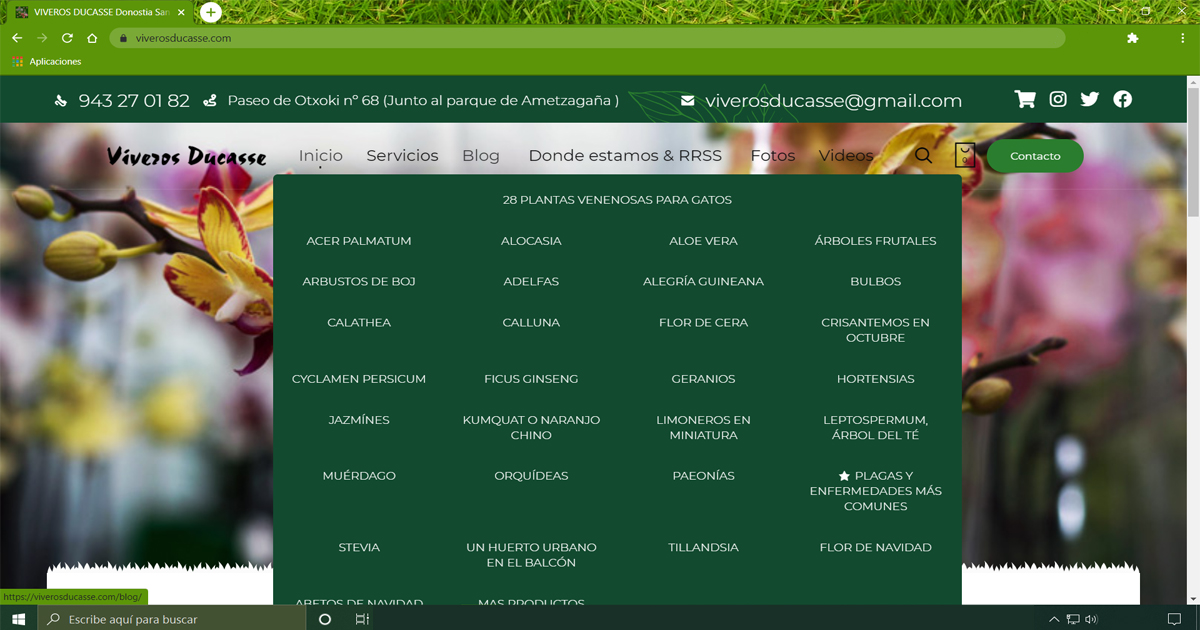Viewport: 1200px width, 630px height.
Task: Select Bulbos in blog menu
Action: [x=876, y=282]
